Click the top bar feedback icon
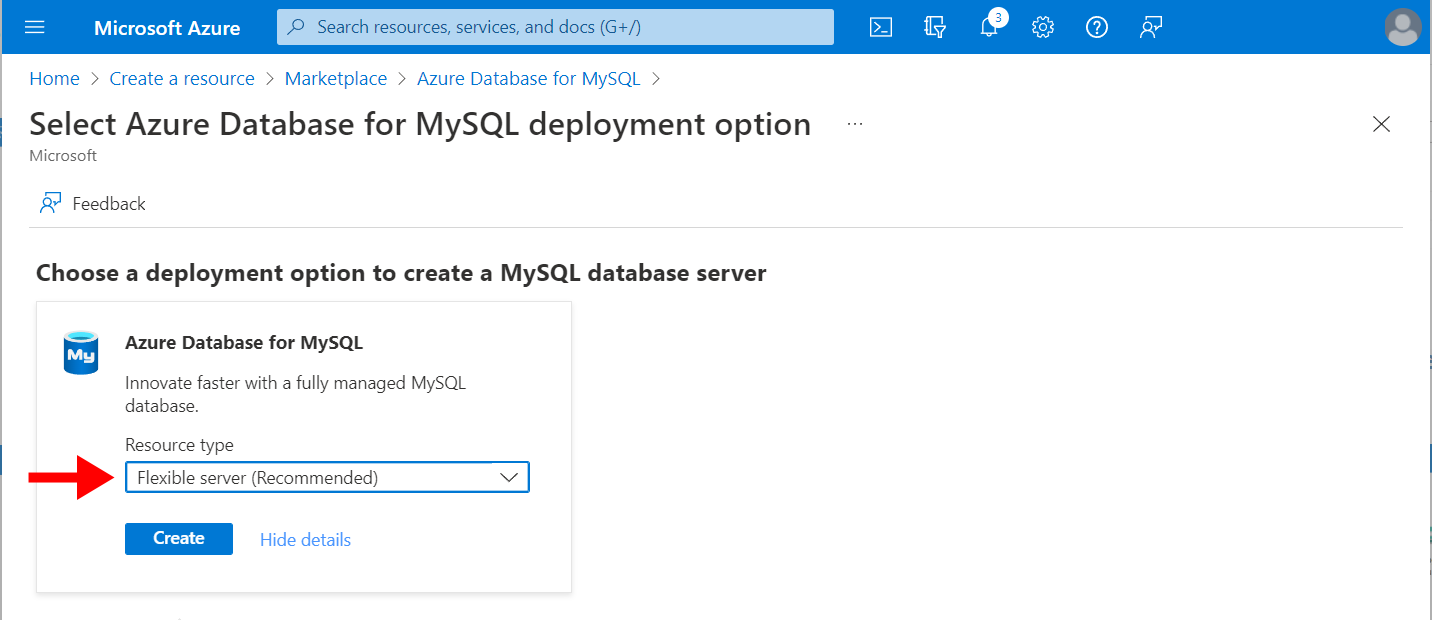Screen dimensions: 1432x620 pyautogui.click(x=1151, y=27)
